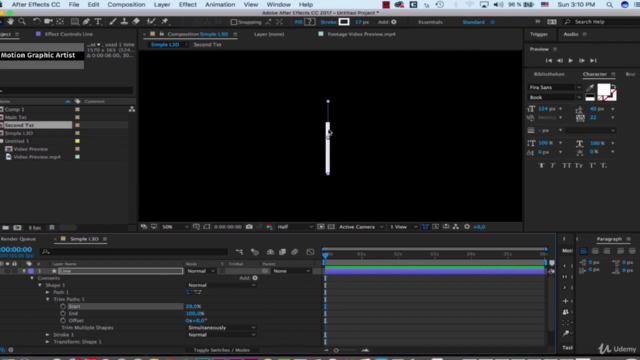Collapse the Contents group
Viewport: 640px width, 360px height.
[32, 278]
